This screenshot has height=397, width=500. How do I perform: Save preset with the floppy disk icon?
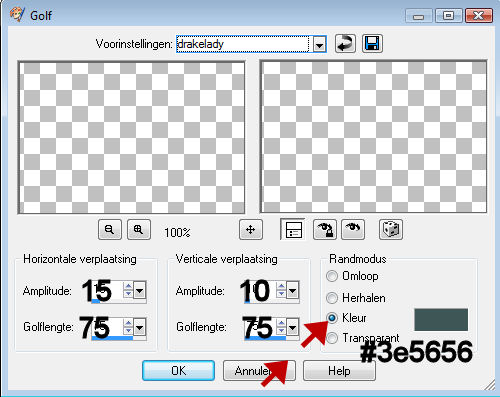coord(372,44)
